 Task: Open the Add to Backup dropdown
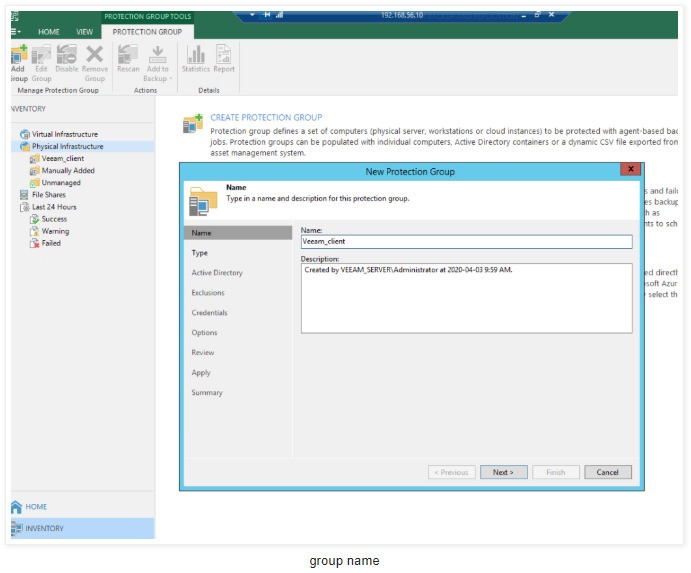[x=157, y=62]
